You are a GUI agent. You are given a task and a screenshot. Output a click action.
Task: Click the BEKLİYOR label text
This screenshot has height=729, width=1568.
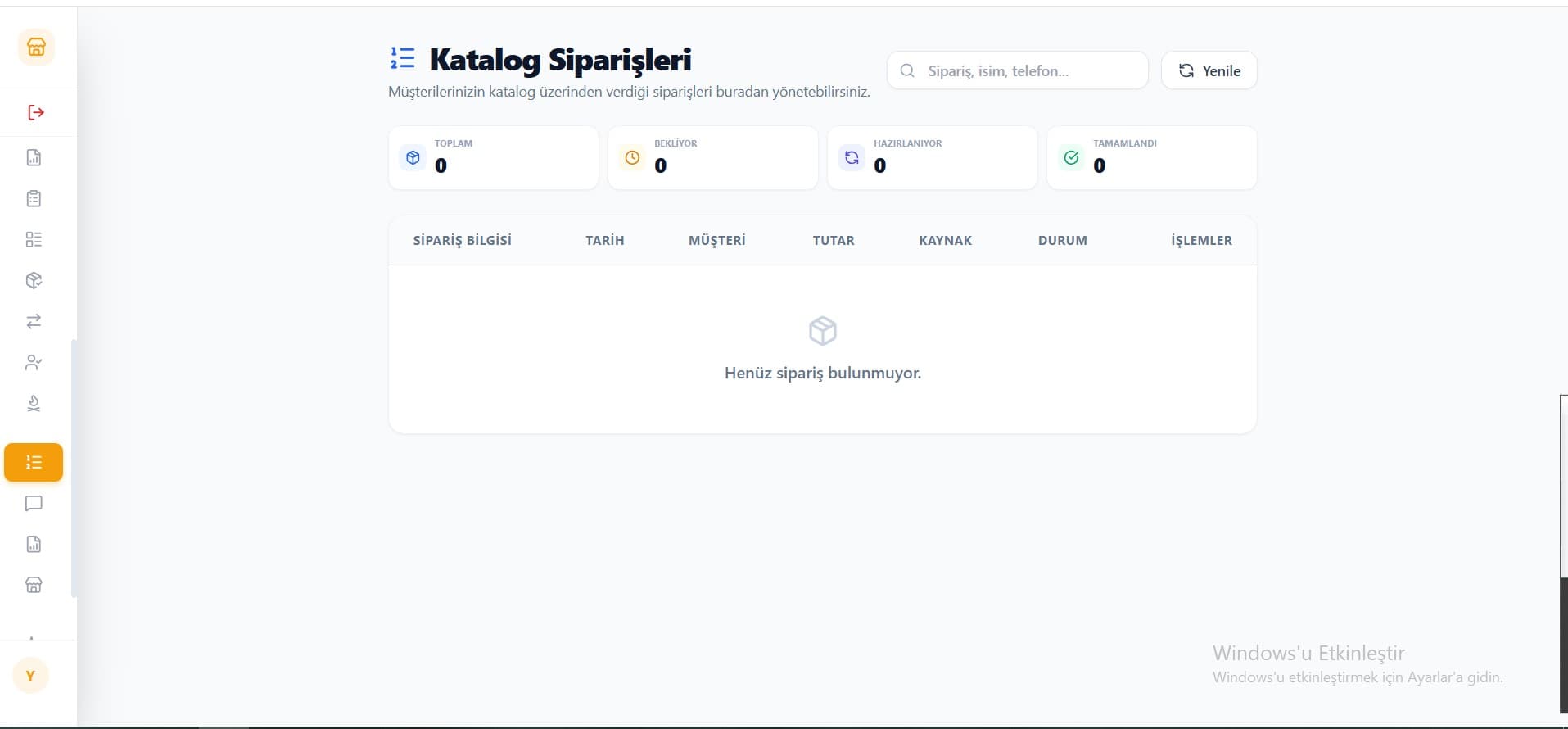point(676,143)
